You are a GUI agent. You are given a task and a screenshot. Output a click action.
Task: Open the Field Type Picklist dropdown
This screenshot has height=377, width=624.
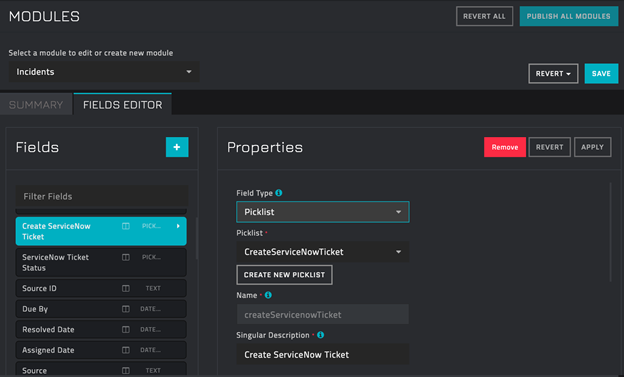click(323, 212)
